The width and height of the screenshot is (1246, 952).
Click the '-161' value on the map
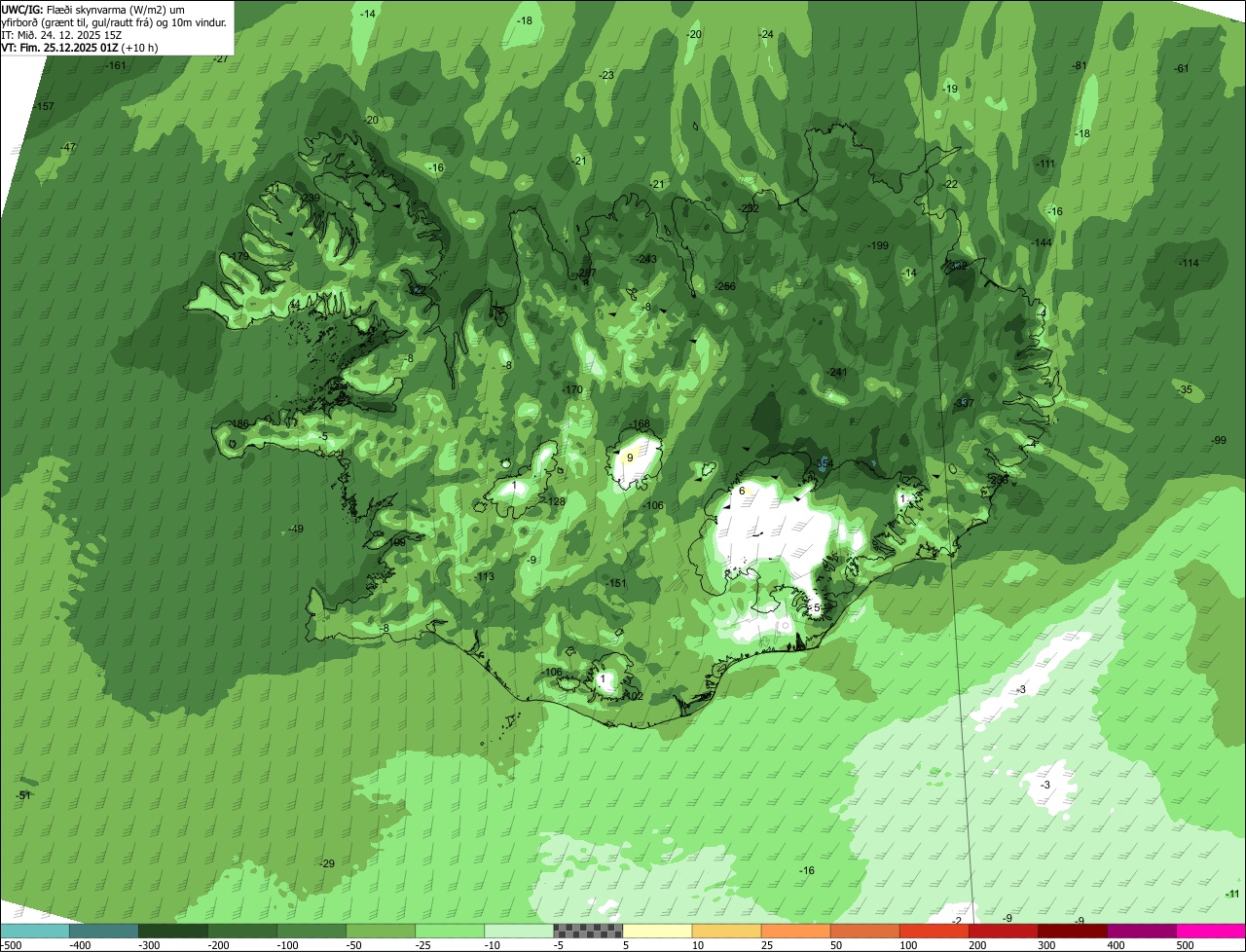click(116, 65)
